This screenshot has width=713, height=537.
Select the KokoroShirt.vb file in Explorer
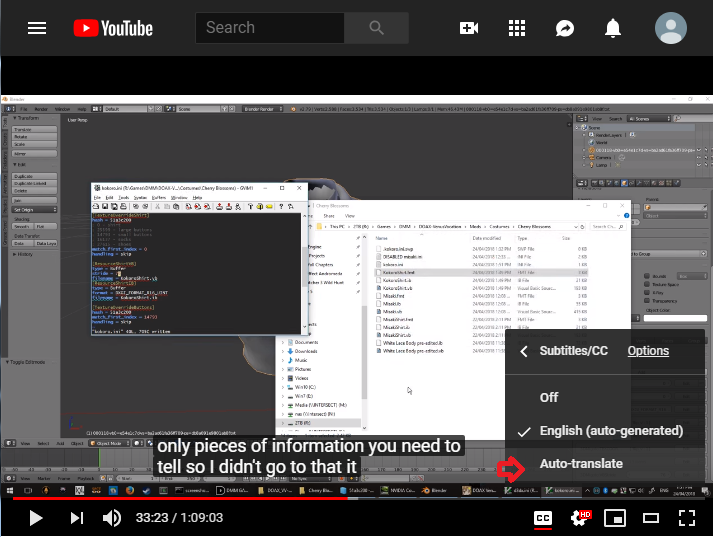[481, 288]
